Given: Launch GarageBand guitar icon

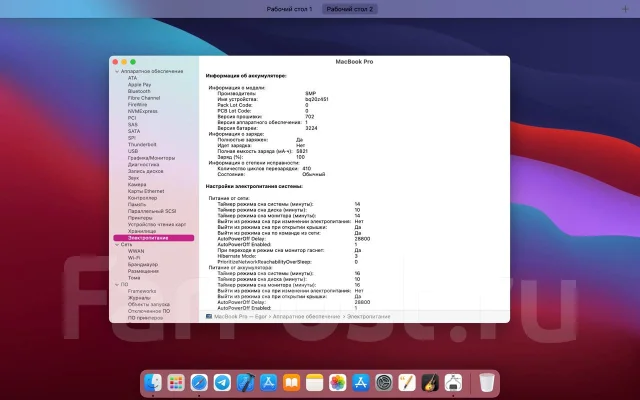Looking at the screenshot, I should (x=430, y=383).
